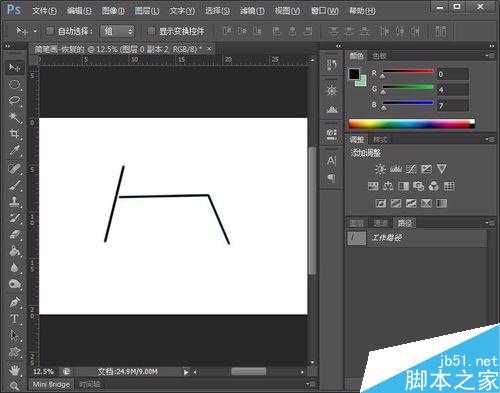Image resolution: width=500 pixels, height=393 pixels.
Task: Select the Lasso tool
Action: (14, 100)
